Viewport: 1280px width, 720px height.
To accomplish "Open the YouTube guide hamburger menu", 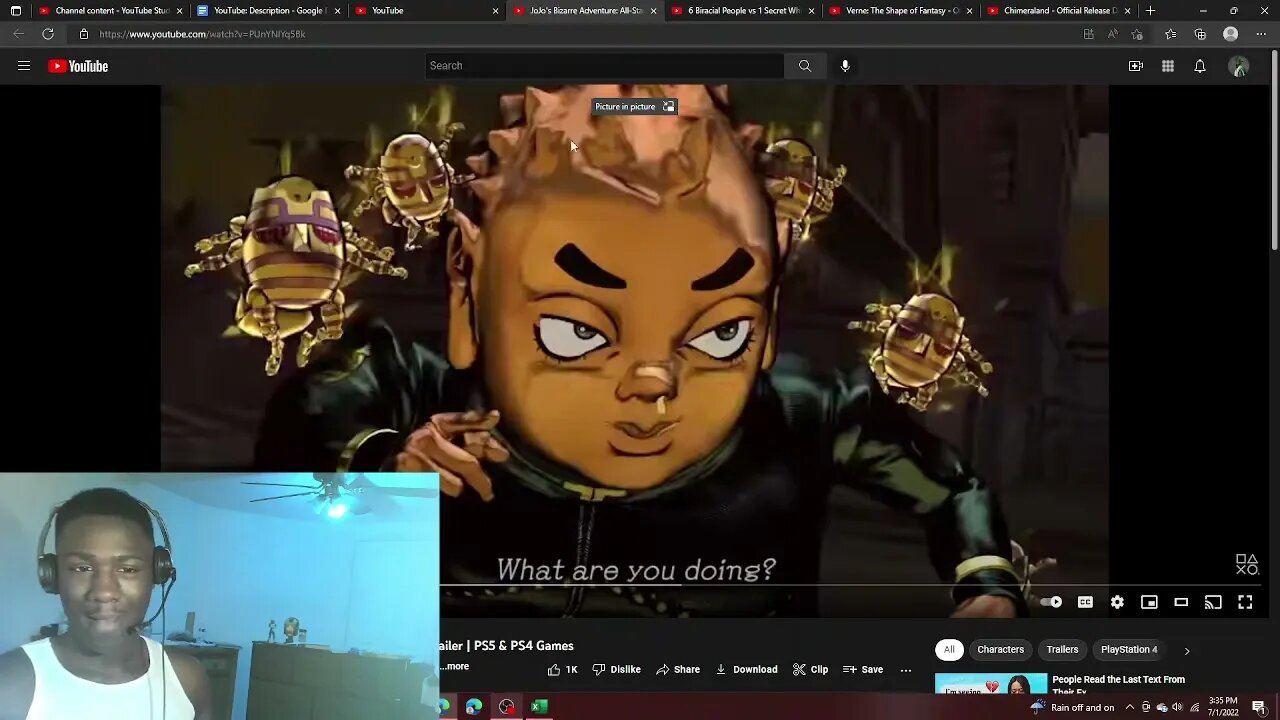I will [x=24, y=66].
